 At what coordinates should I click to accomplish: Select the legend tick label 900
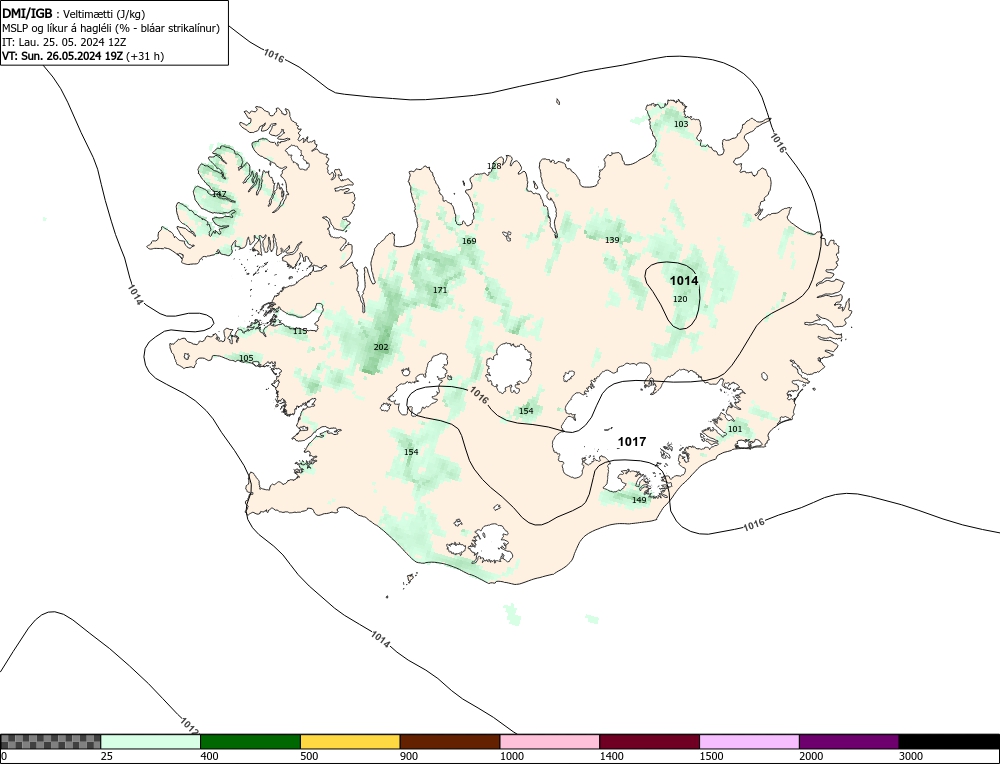(x=409, y=756)
